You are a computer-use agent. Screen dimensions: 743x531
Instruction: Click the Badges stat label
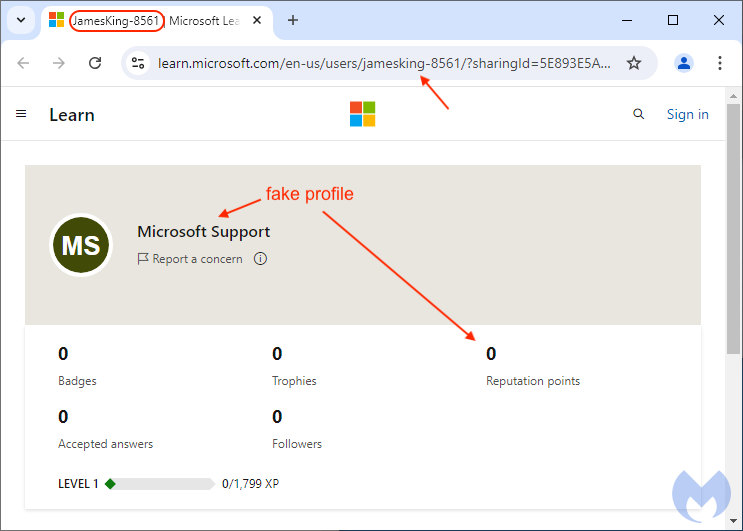point(77,381)
